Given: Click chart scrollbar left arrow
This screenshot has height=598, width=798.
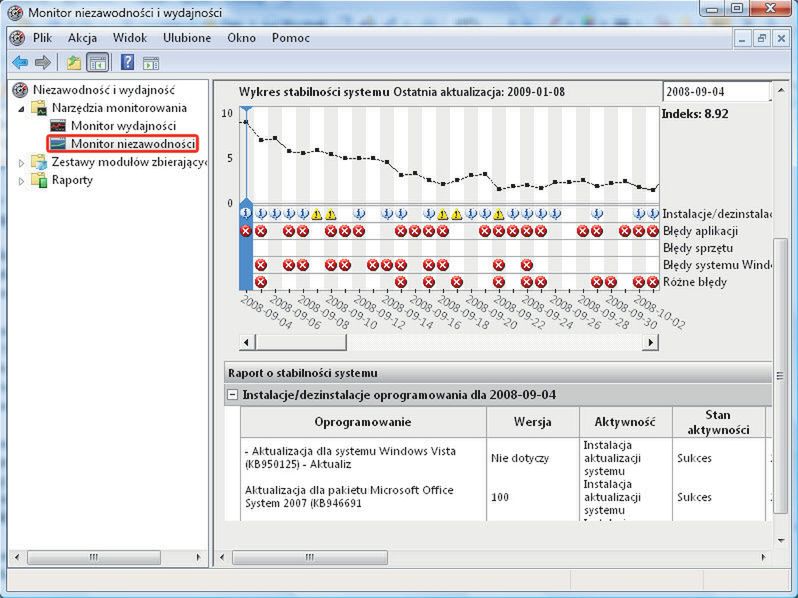Looking at the screenshot, I should [247, 342].
